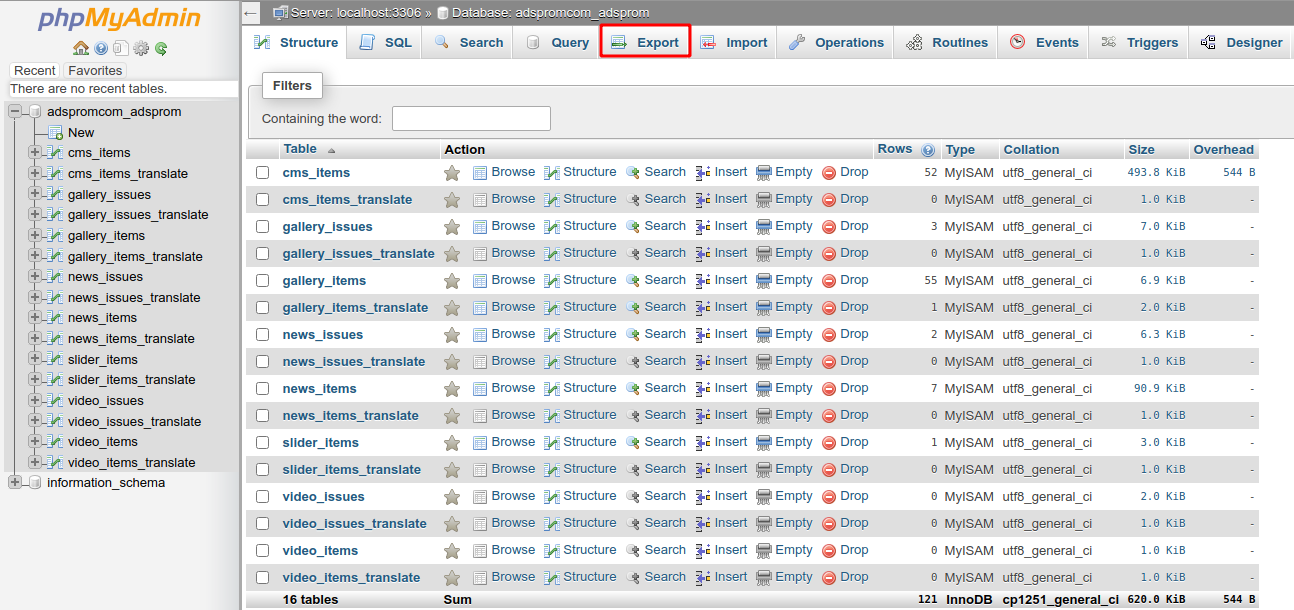Drop the news_issues_translate table
Screen dimensions: 1294x610
tap(845, 361)
